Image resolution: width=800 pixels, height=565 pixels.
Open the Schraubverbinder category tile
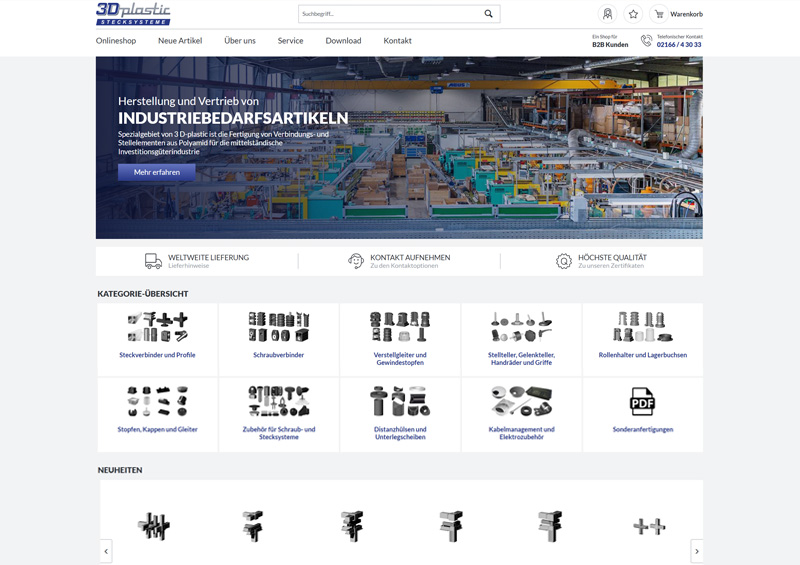(x=278, y=339)
